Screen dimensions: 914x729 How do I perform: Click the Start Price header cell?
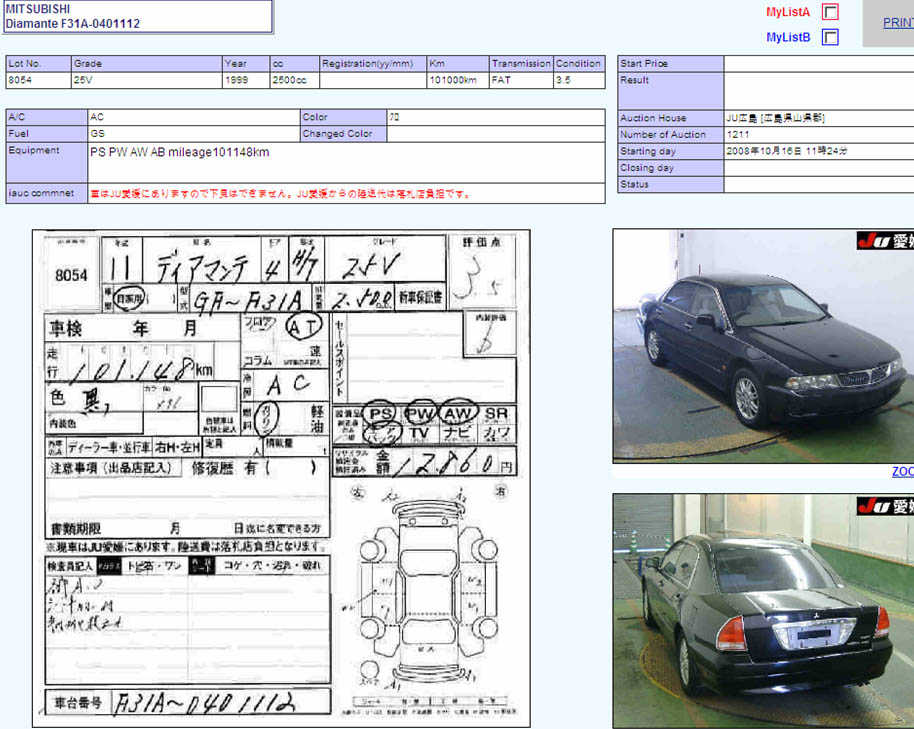(x=671, y=64)
